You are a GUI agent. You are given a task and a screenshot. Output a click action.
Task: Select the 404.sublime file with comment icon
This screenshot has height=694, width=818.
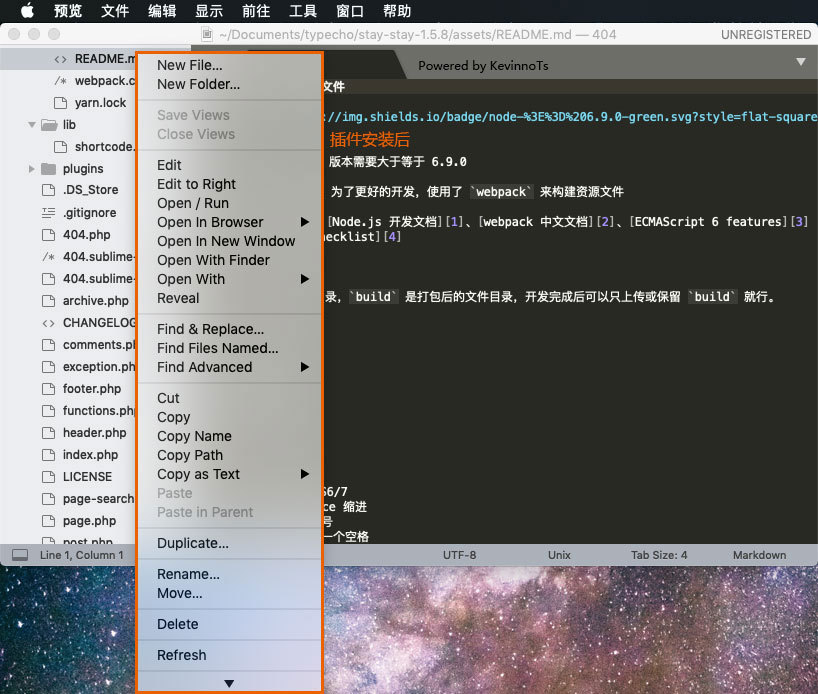coord(68,257)
